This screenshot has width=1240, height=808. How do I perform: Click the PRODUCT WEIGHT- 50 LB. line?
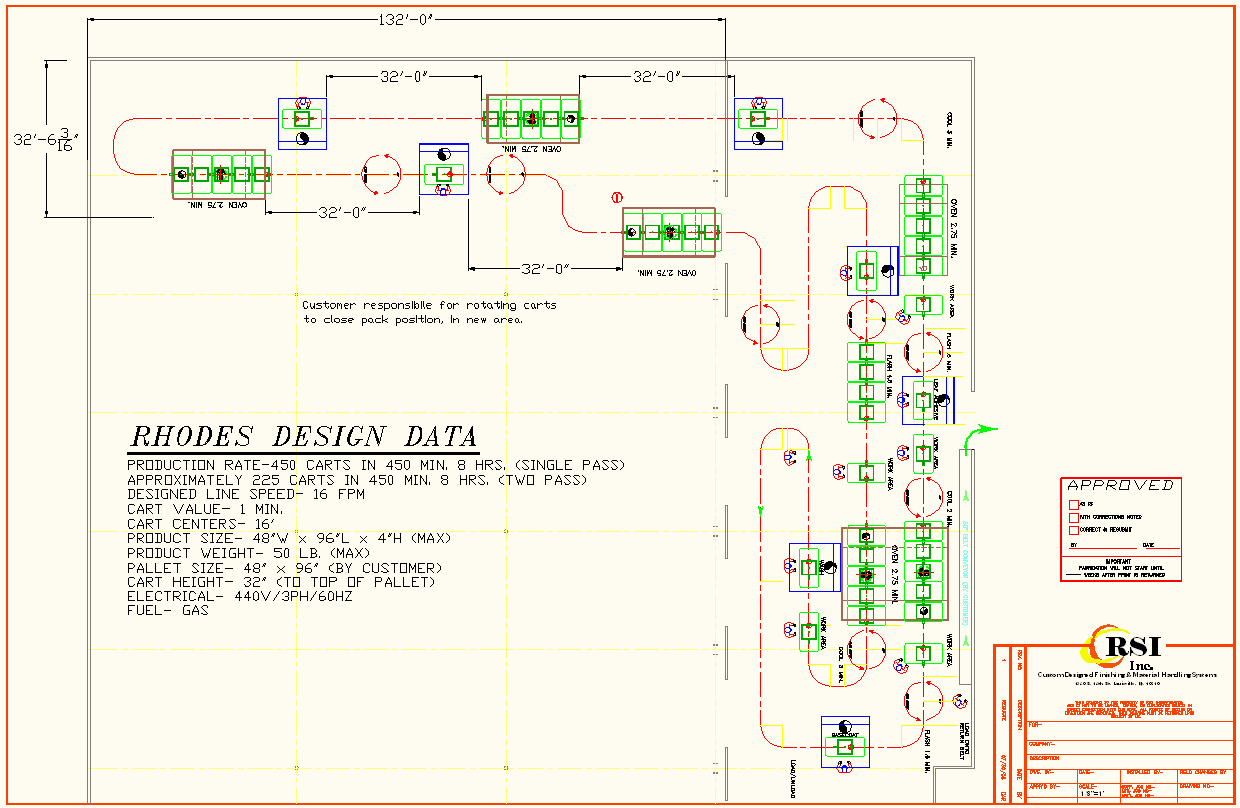[248, 553]
